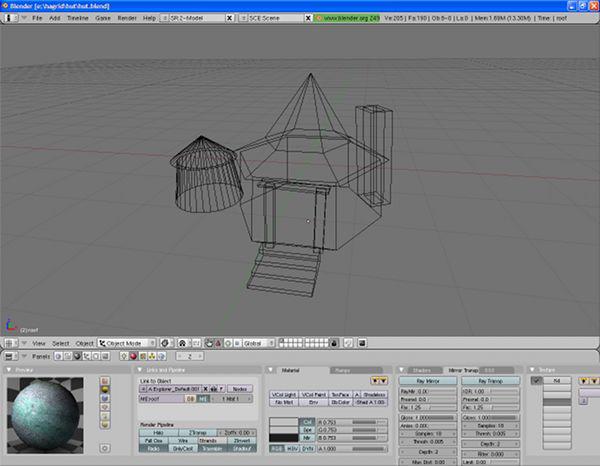This screenshot has width=600, height=466.
Task: Open the info window type selector icon
Action: (9, 18)
